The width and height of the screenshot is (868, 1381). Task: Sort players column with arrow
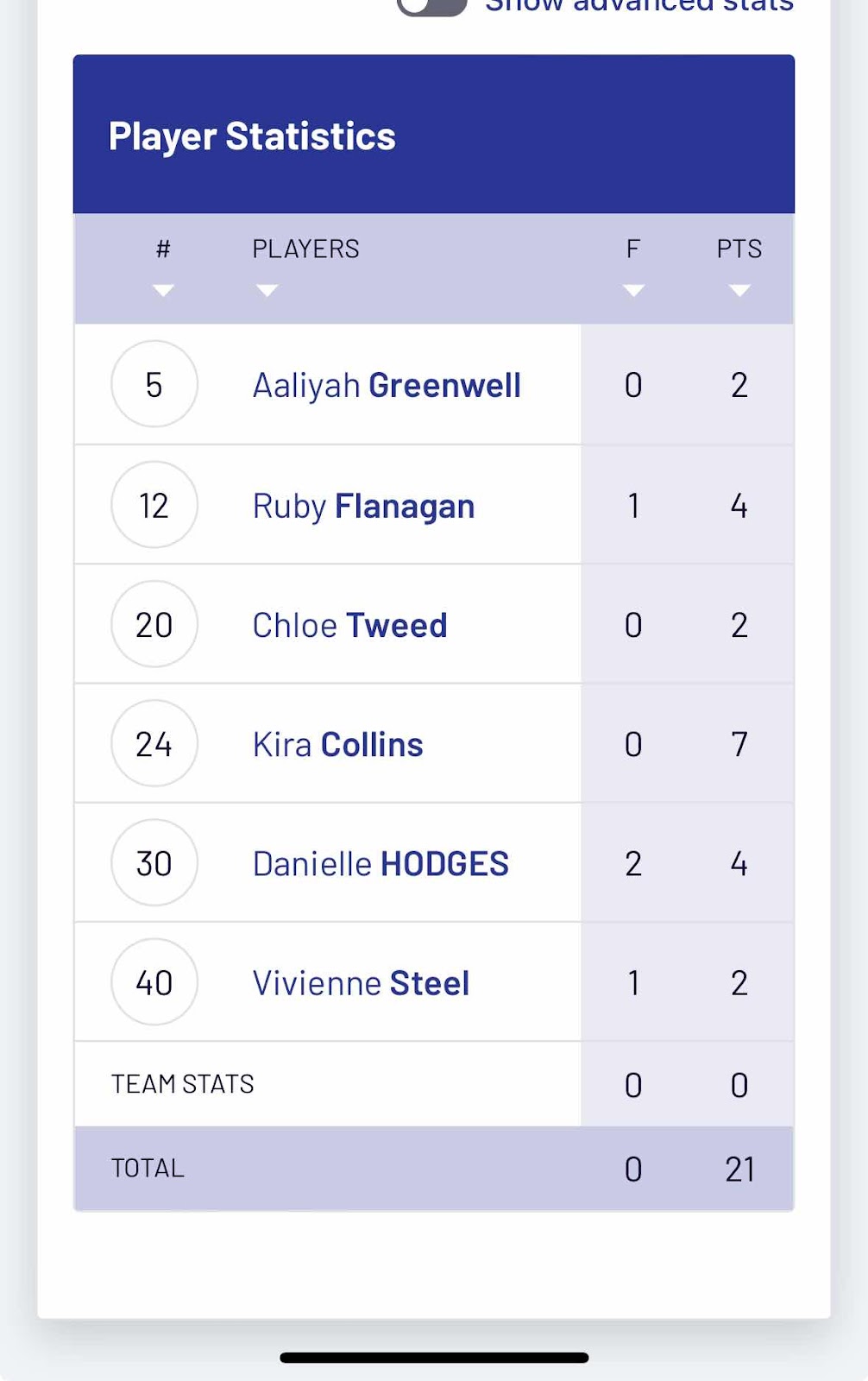(x=267, y=291)
